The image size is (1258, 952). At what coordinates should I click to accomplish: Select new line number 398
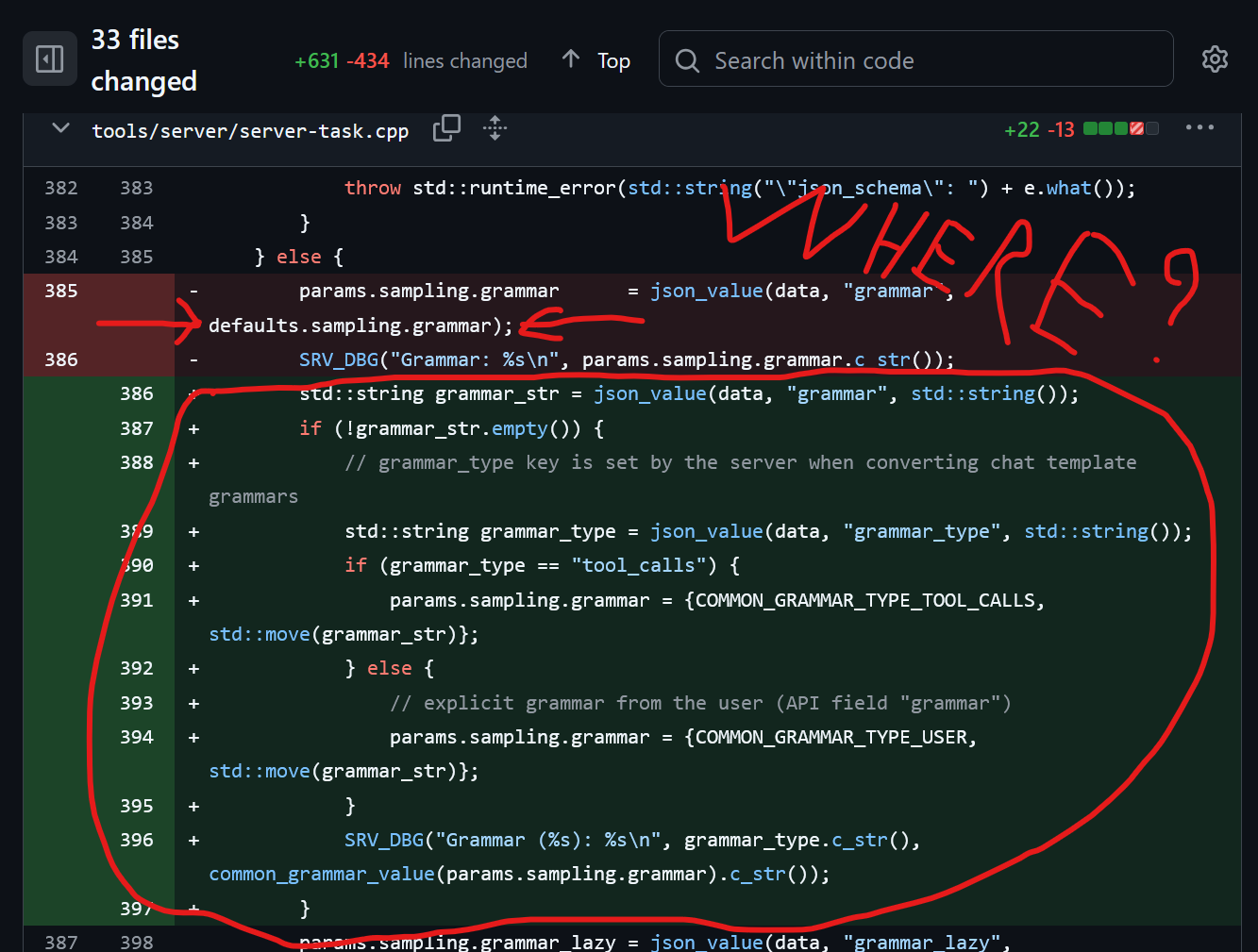click(x=137, y=942)
